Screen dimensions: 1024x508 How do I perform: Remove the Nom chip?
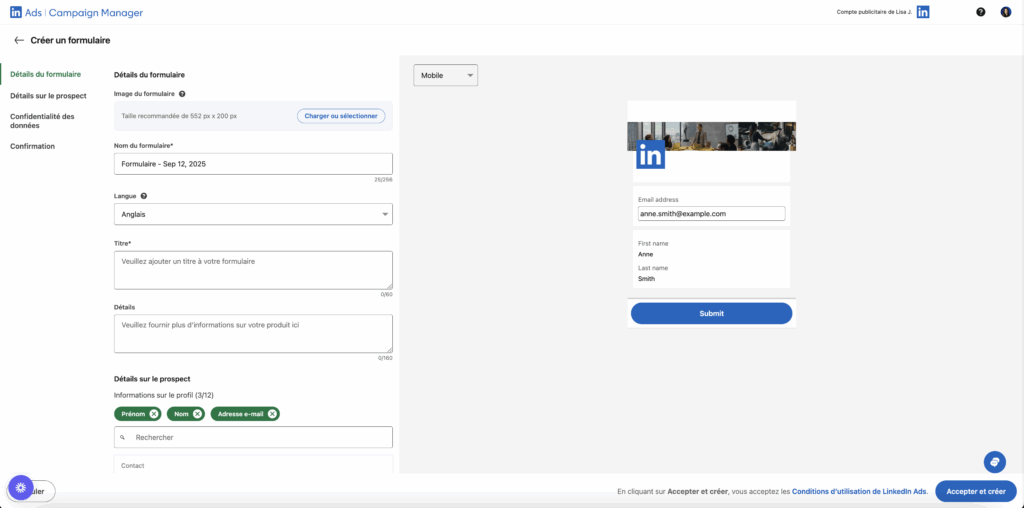(197, 414)
